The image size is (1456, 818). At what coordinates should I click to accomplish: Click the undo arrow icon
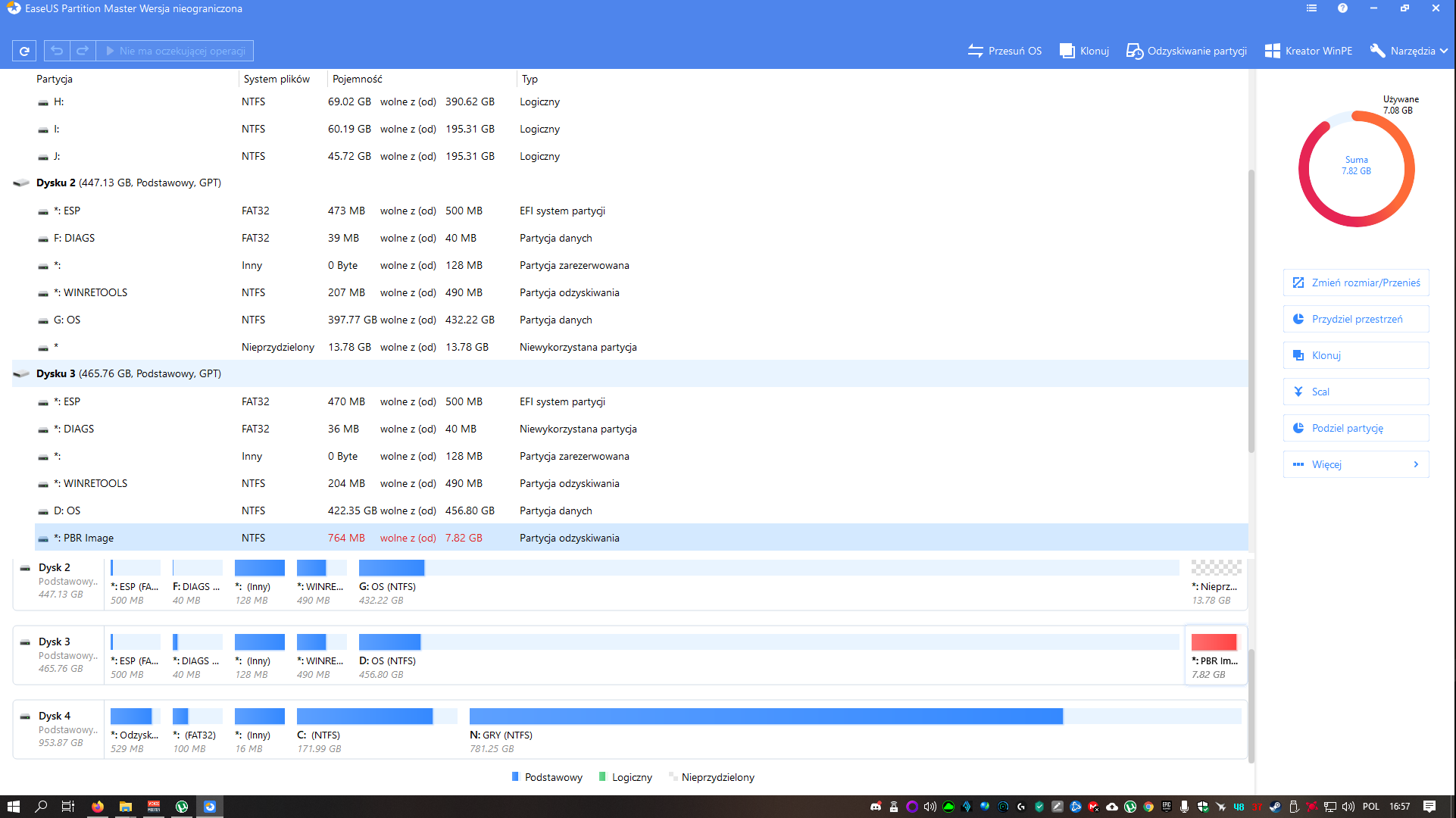click(x=57, y=51)
